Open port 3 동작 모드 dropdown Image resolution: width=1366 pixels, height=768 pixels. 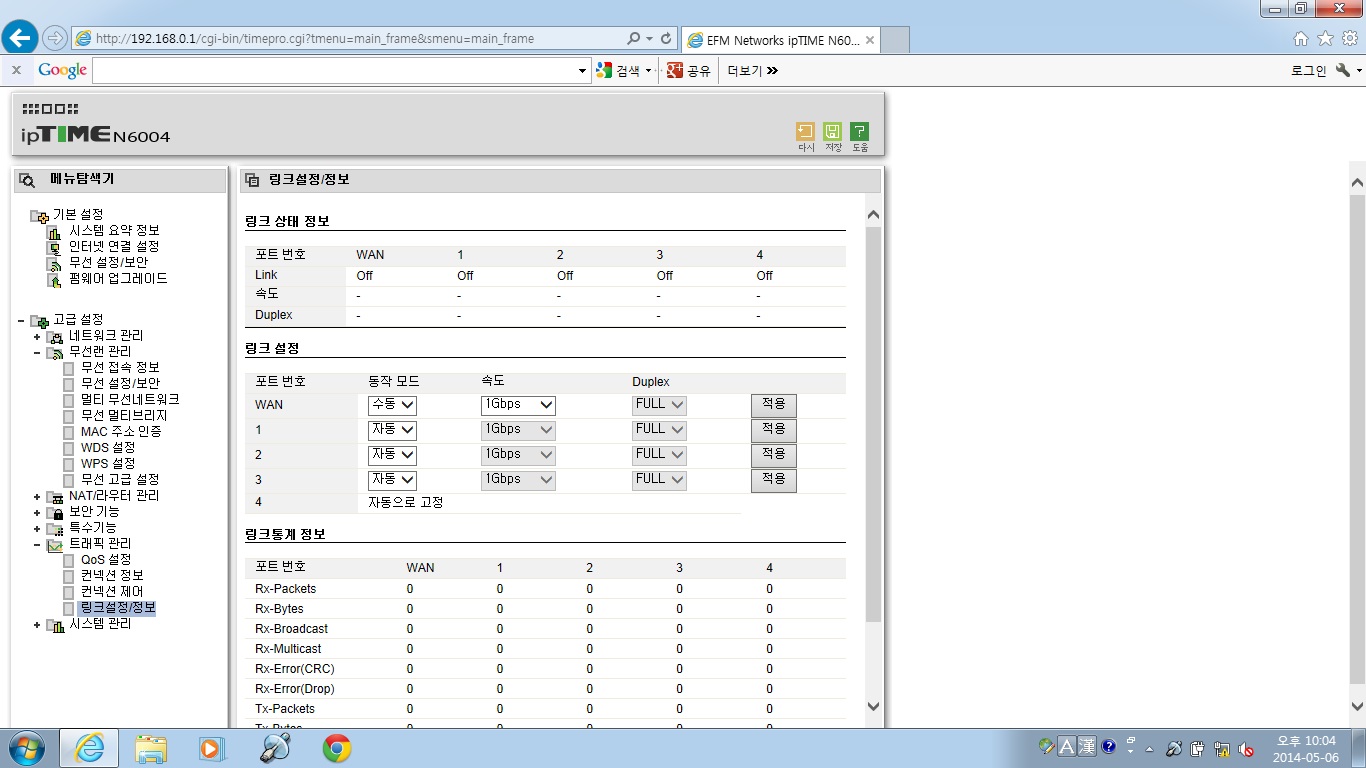pos(392,480)
